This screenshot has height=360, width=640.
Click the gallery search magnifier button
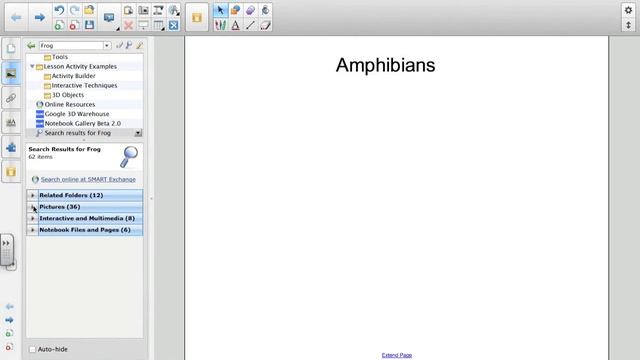129,46
